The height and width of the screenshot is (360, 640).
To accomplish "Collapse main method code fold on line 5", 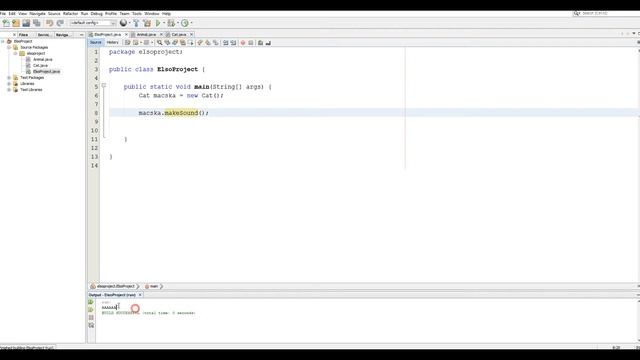I will click(104, 85).
